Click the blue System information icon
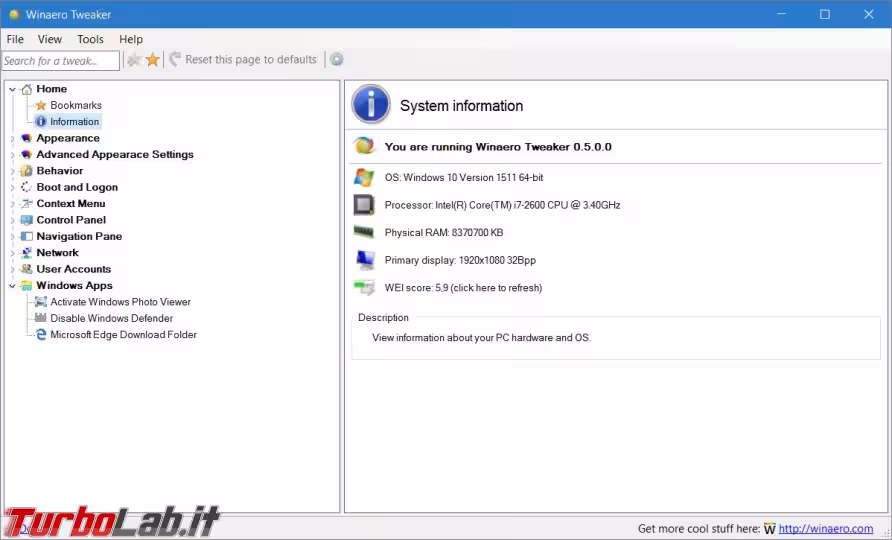This screenshot has width=892, height=540. coord(371,105)
